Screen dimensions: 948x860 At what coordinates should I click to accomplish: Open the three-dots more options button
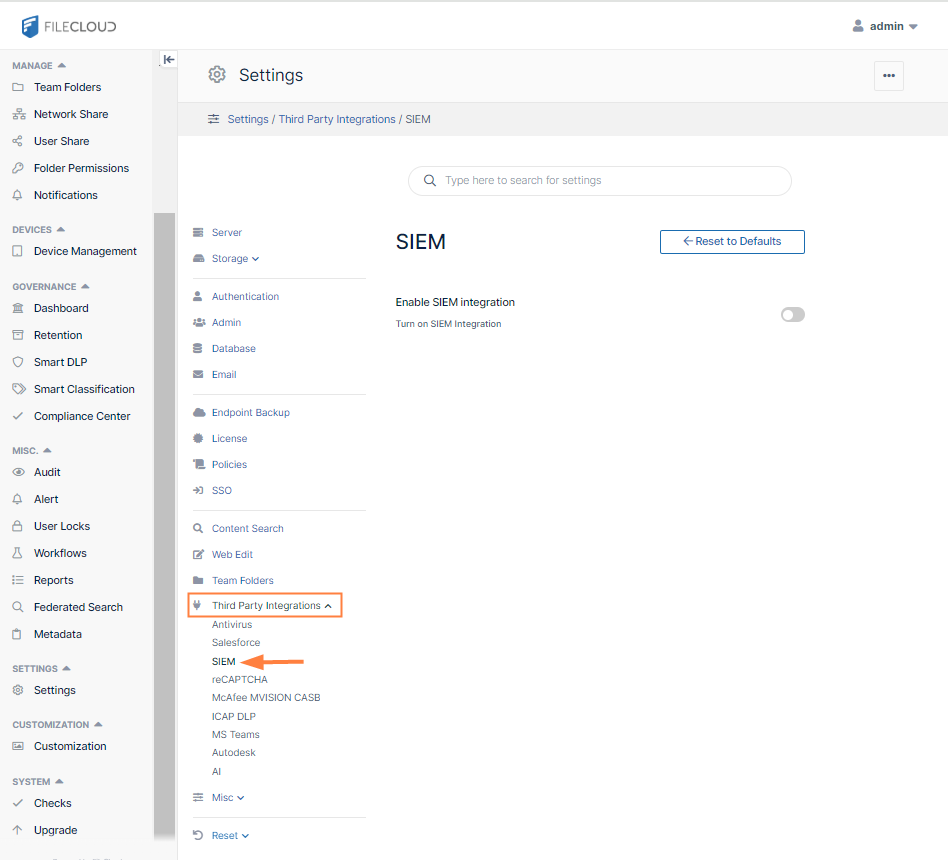[x=888, y=76]
